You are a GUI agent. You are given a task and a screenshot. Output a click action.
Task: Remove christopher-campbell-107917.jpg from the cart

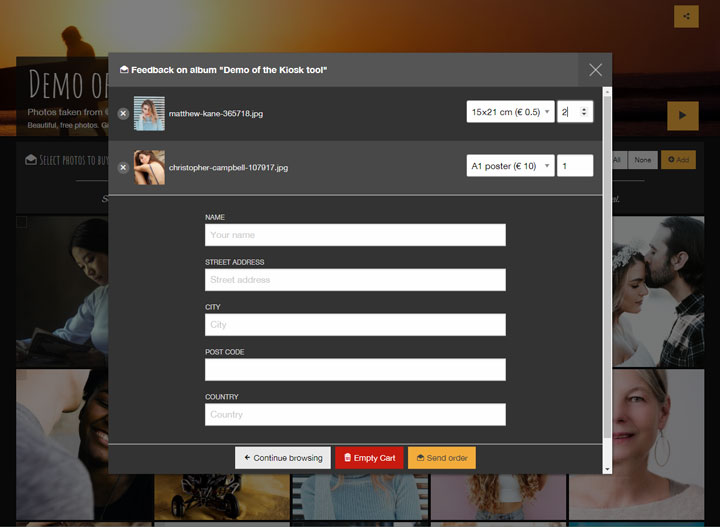pyautogui.click(x=123, y=168)
